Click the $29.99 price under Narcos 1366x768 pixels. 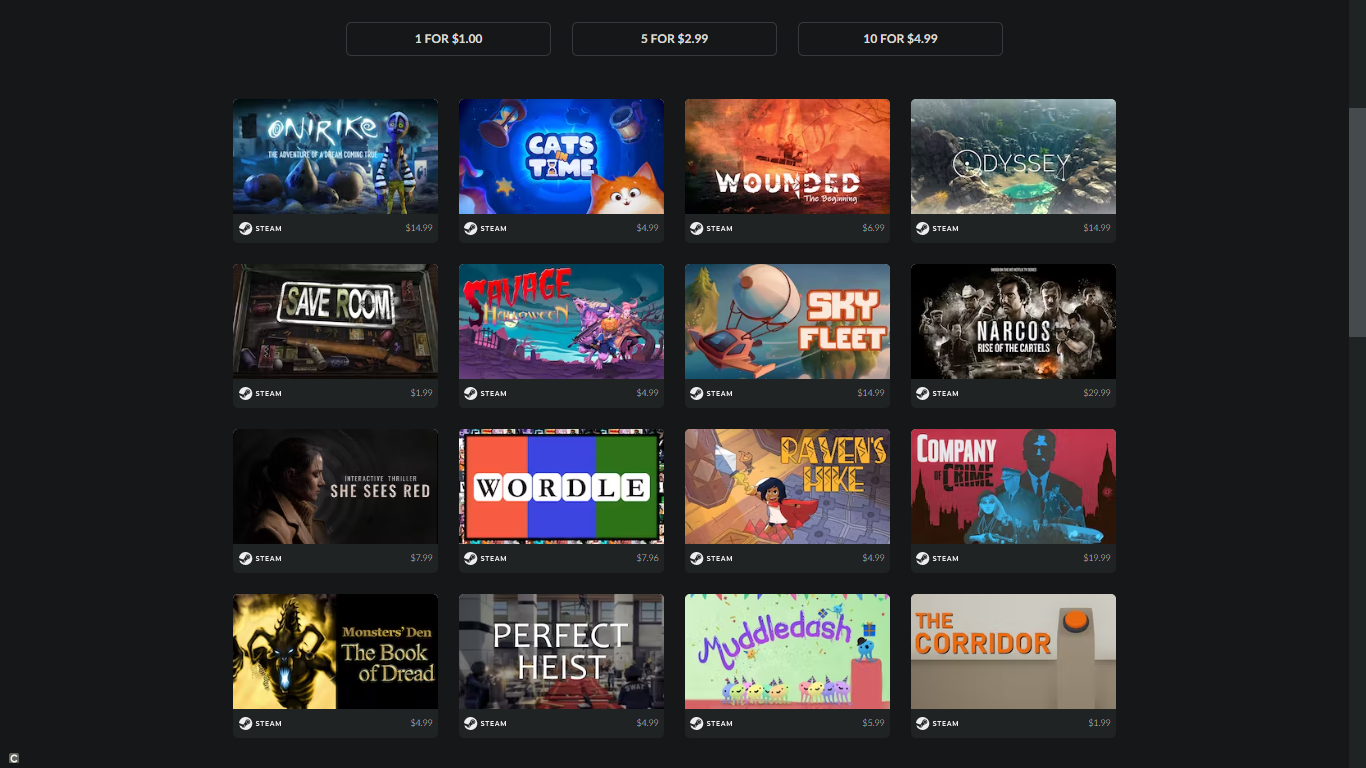(x=1097, y=393)
